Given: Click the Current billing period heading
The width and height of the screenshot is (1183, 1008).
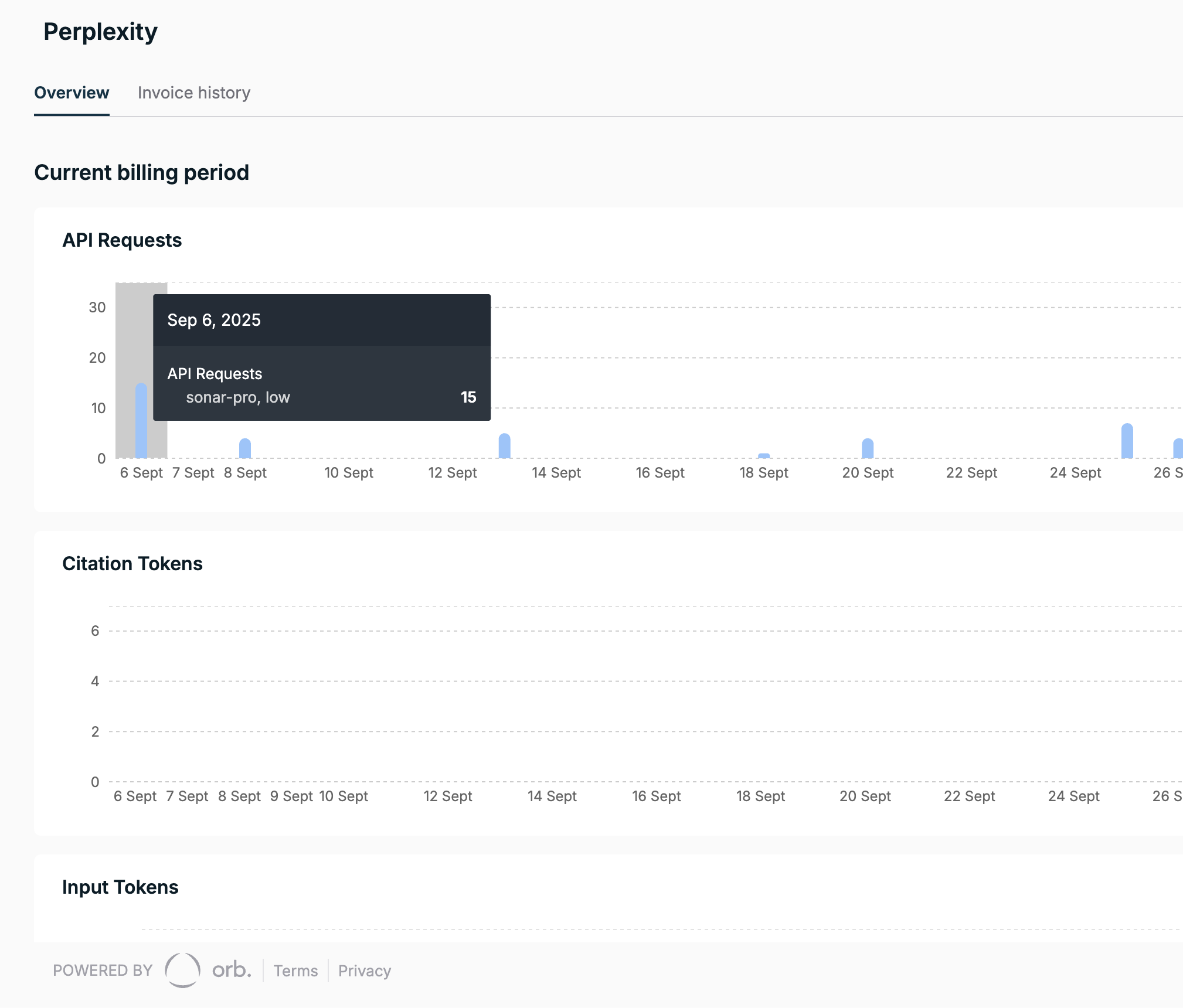Looking at the screenshot, I should [141, 173].
